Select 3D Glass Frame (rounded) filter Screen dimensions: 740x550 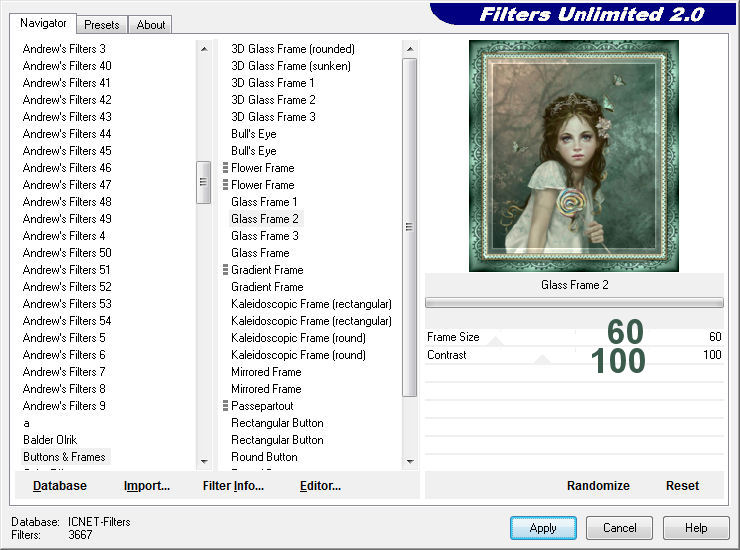[x=293, y=49]
